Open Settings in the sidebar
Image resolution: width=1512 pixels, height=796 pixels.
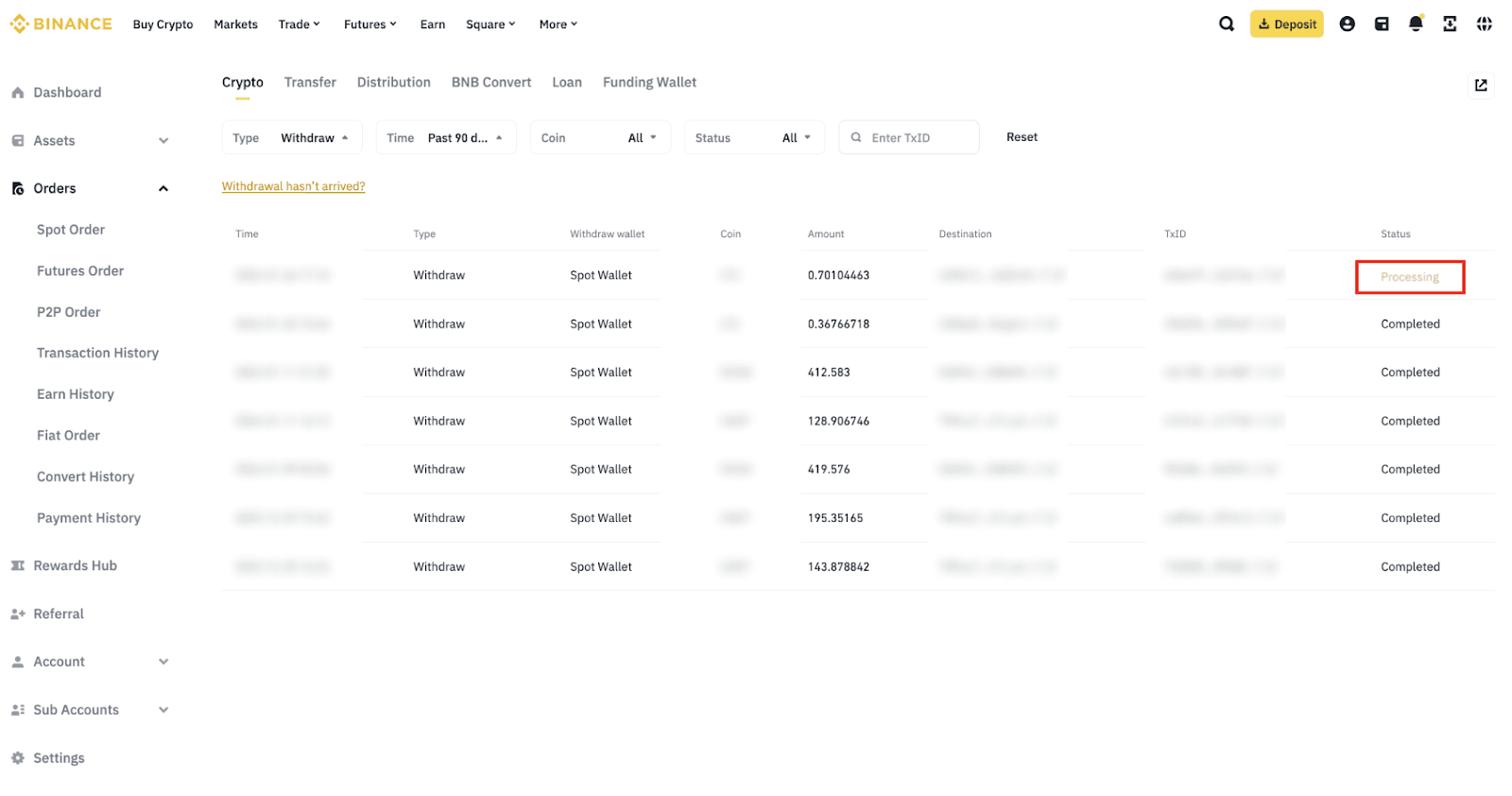pos(59,758)
